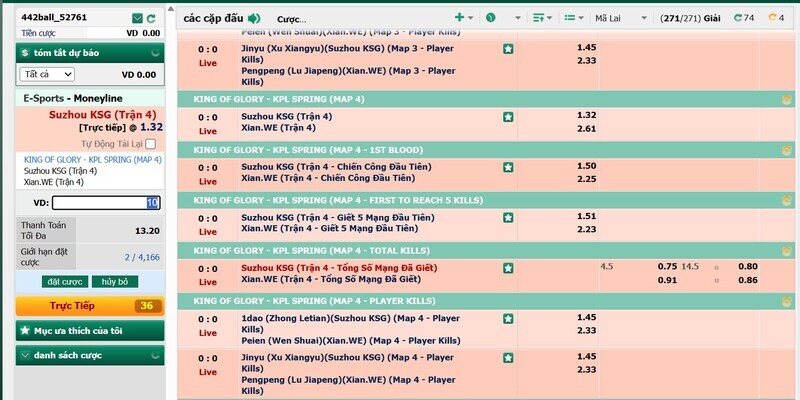Click the đặt cược button
Image resolution: width=800 pixels, height=400 pixels.
point(65,282)
